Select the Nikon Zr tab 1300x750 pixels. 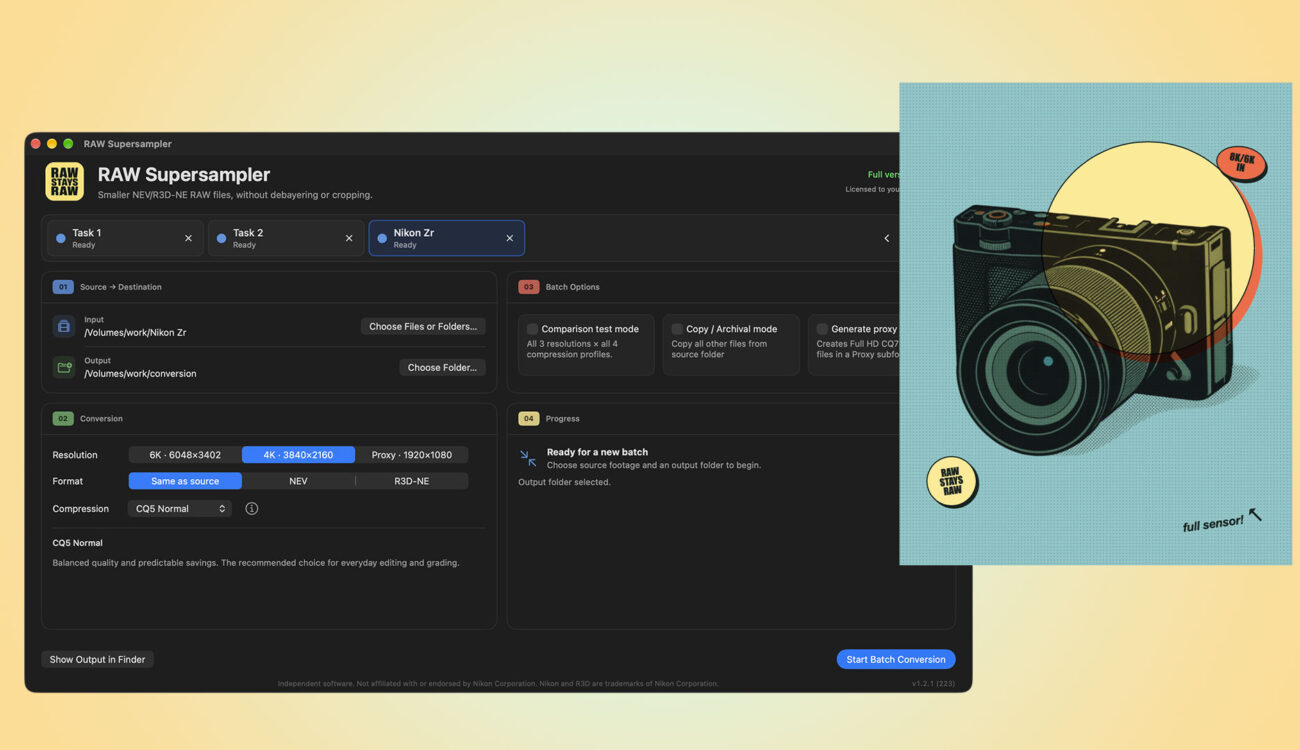coord(447,238)
